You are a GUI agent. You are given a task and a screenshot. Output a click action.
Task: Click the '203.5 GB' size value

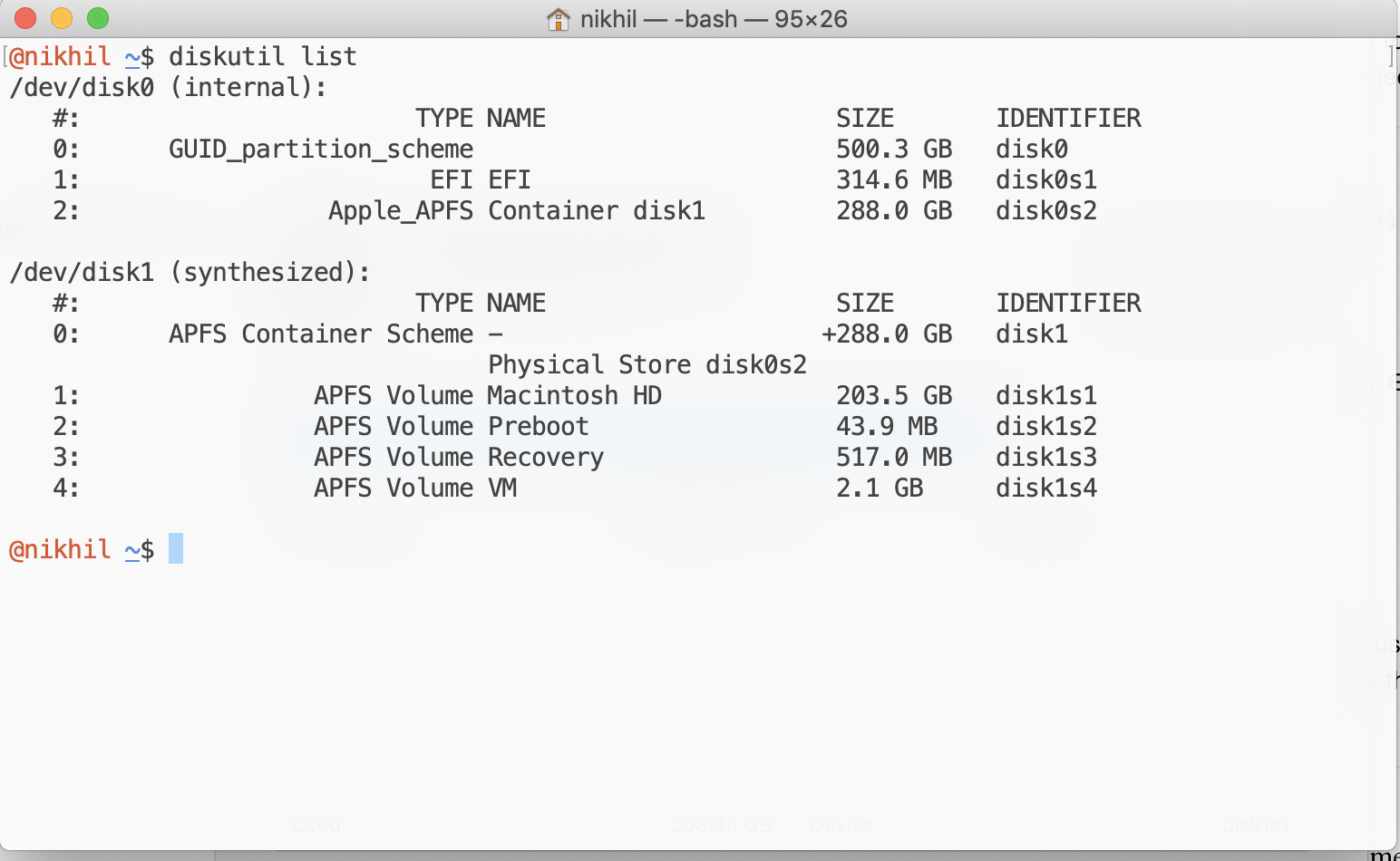tap(894, 395)
